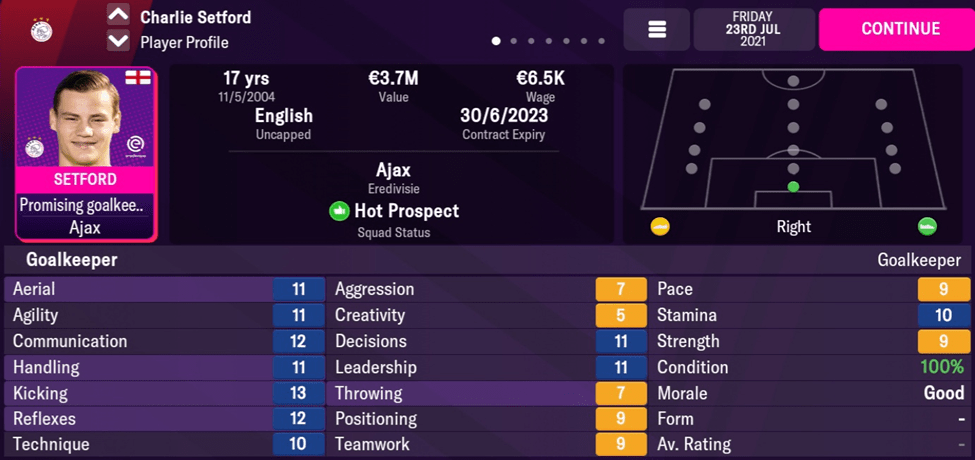
Task: Click the Ajax club crest in top-left corner
Action: pyautogui.click(x=43, y=29)
